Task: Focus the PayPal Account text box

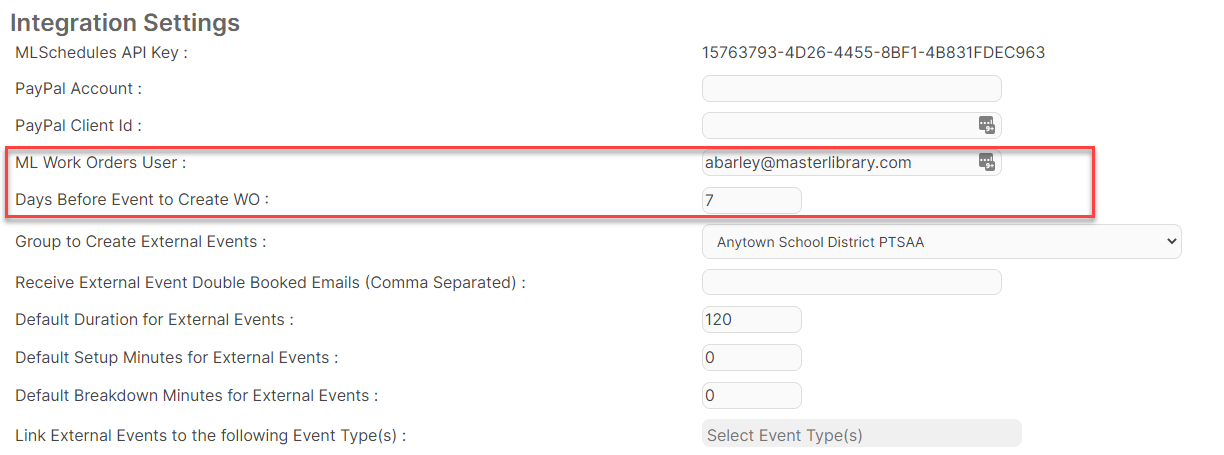Action: pyautogui.click(x=852, y=88)
